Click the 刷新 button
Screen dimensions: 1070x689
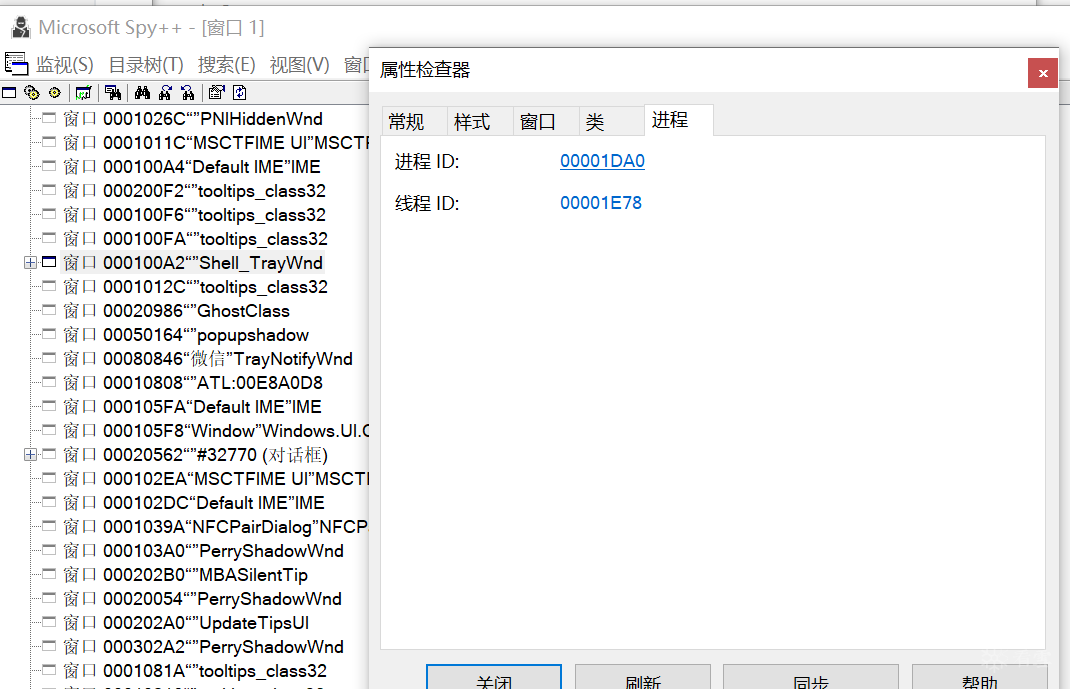(x=643, y=678)
